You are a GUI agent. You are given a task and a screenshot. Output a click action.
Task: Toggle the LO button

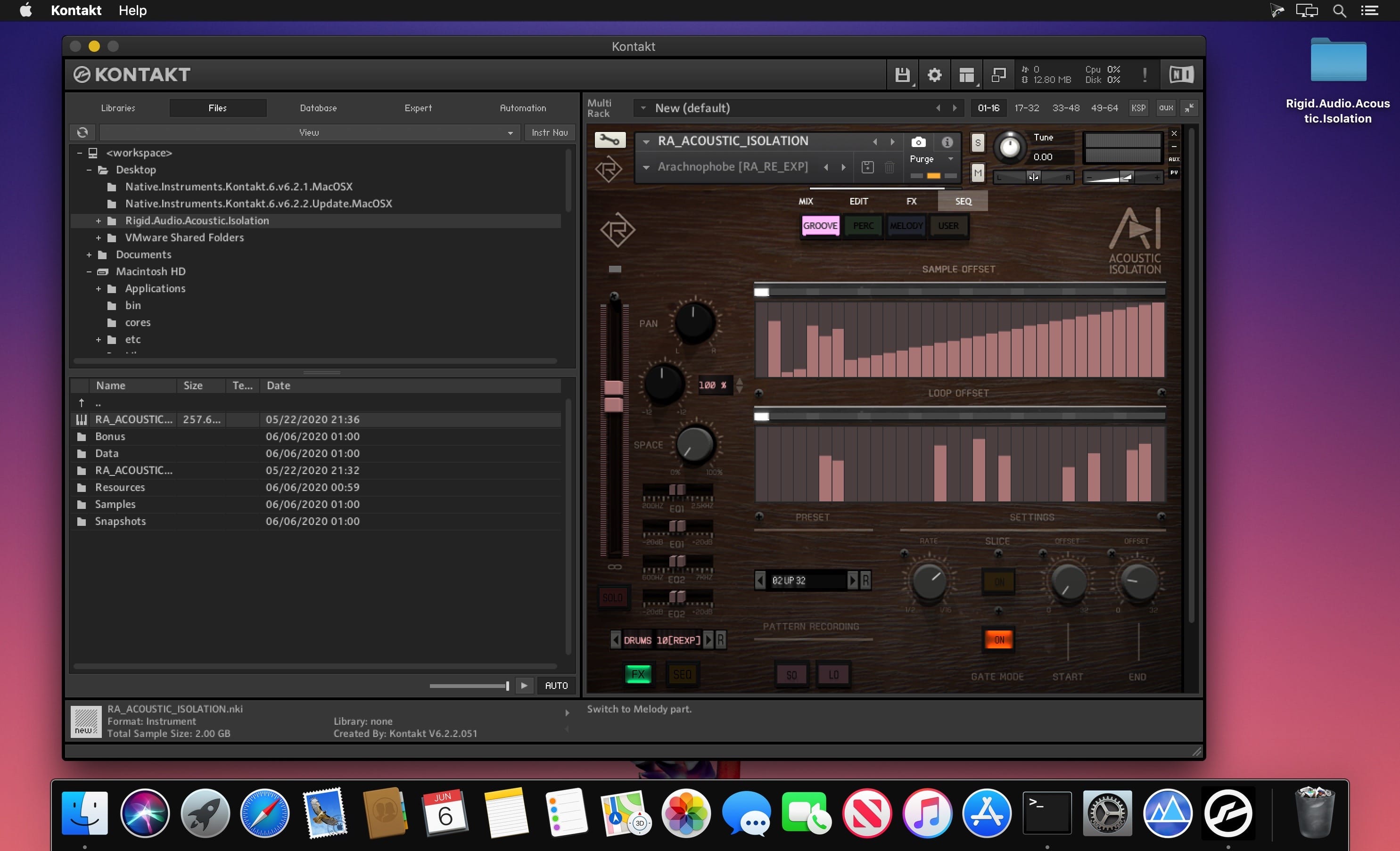click(833, 675)
